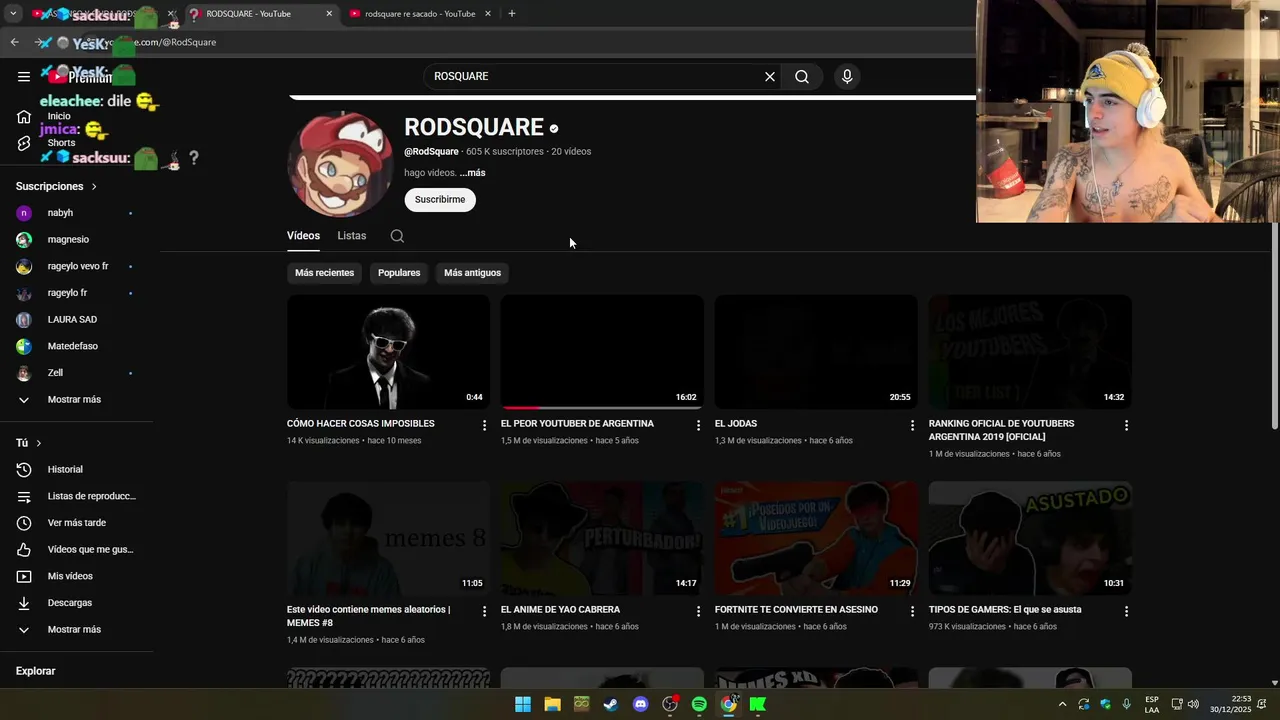Switch to RODSQUARE - YouTube browser tab
Screen dimensions: 1280x720
click(258, 14)
